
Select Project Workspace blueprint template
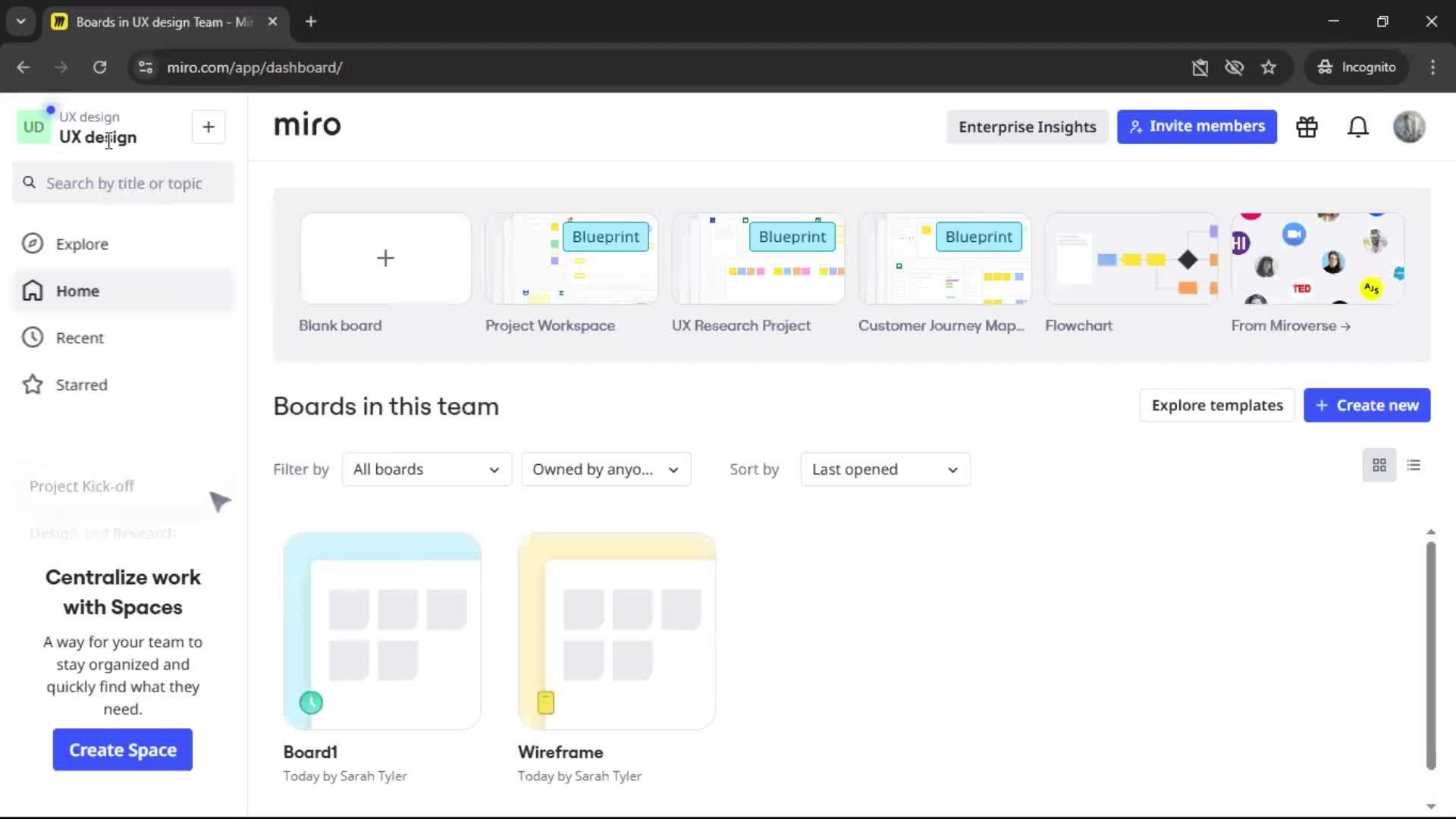(571, 259)
